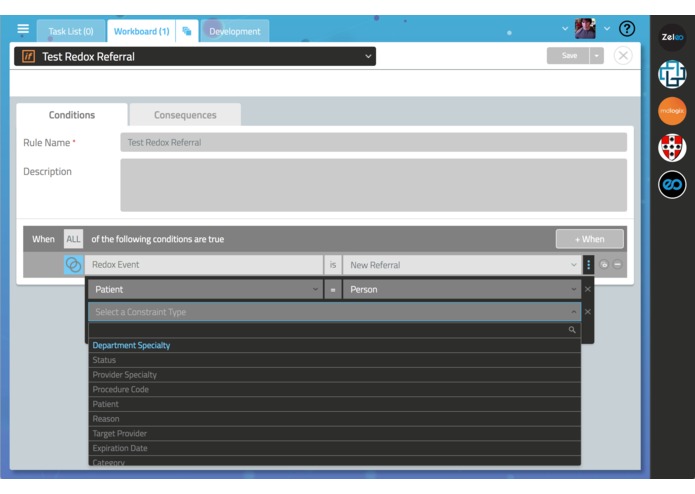Select Department Specialty option
This screenshot has width=695, height=494.
pos(334,345)
